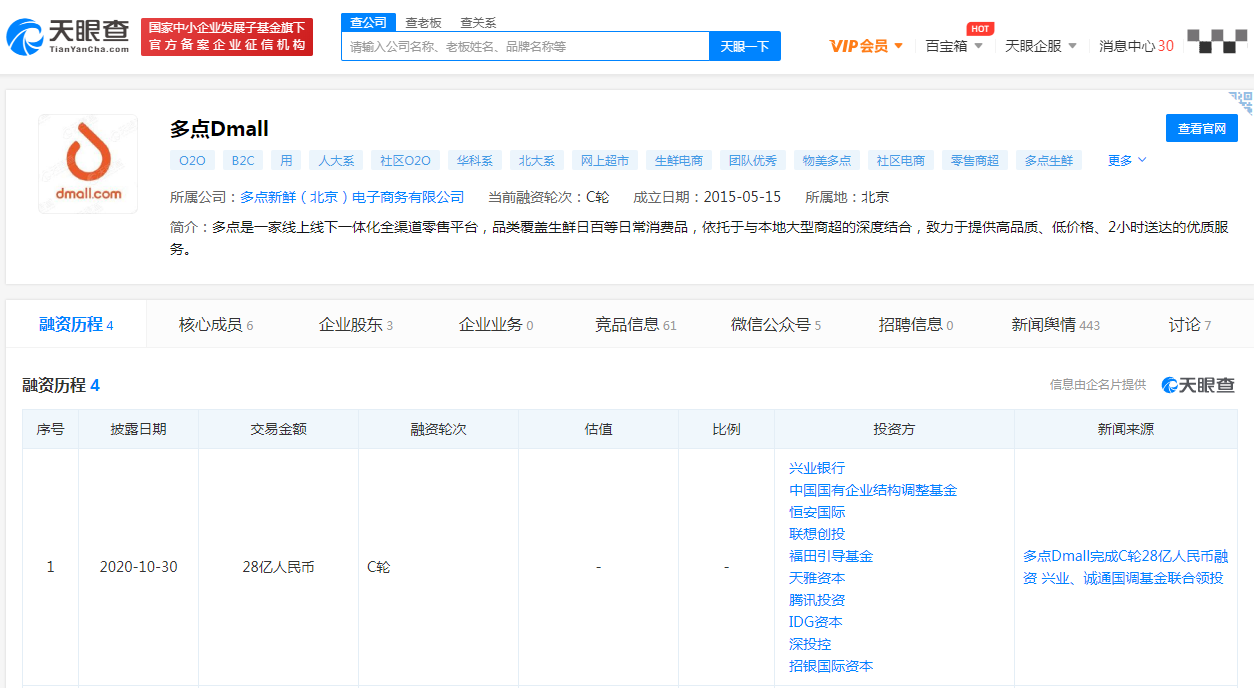Switch to the 企业业务 tab
Screen dimensions: 1254x688
[496, 324]
